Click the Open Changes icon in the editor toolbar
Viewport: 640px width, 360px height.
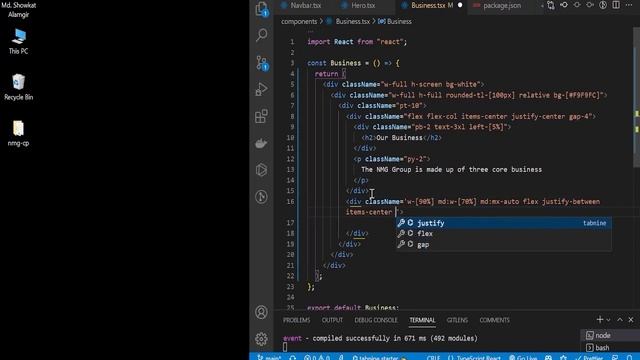[551, 5]
